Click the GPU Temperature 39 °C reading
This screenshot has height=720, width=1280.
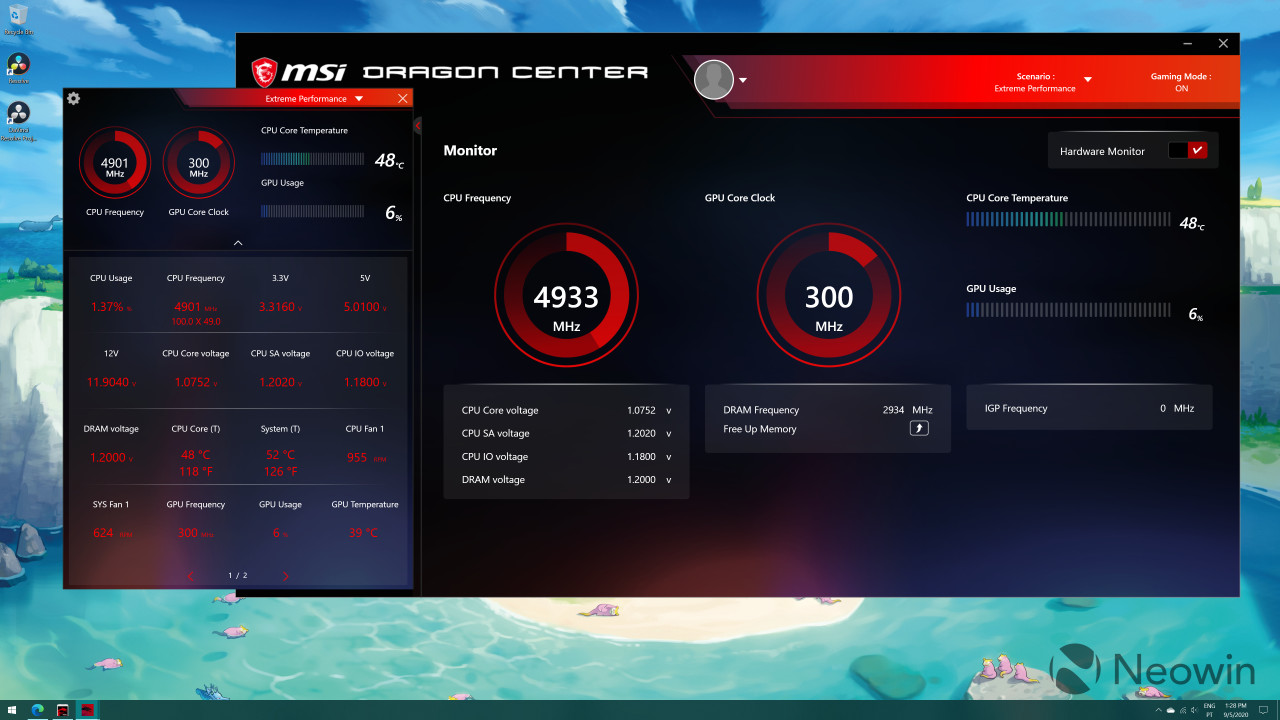coord(365,533)
